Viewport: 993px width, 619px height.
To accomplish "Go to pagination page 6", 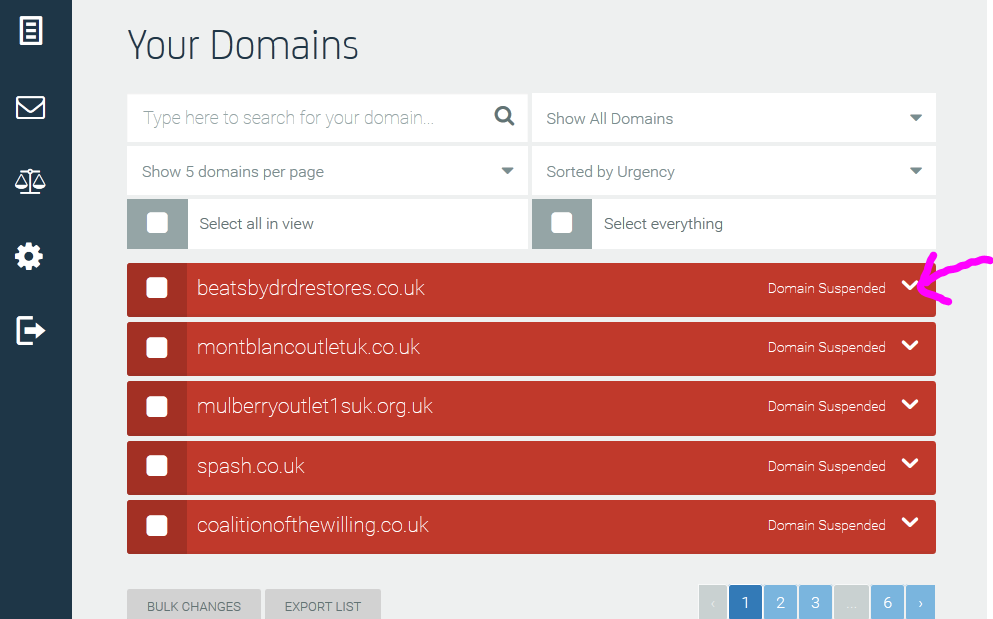I will 887,603.
